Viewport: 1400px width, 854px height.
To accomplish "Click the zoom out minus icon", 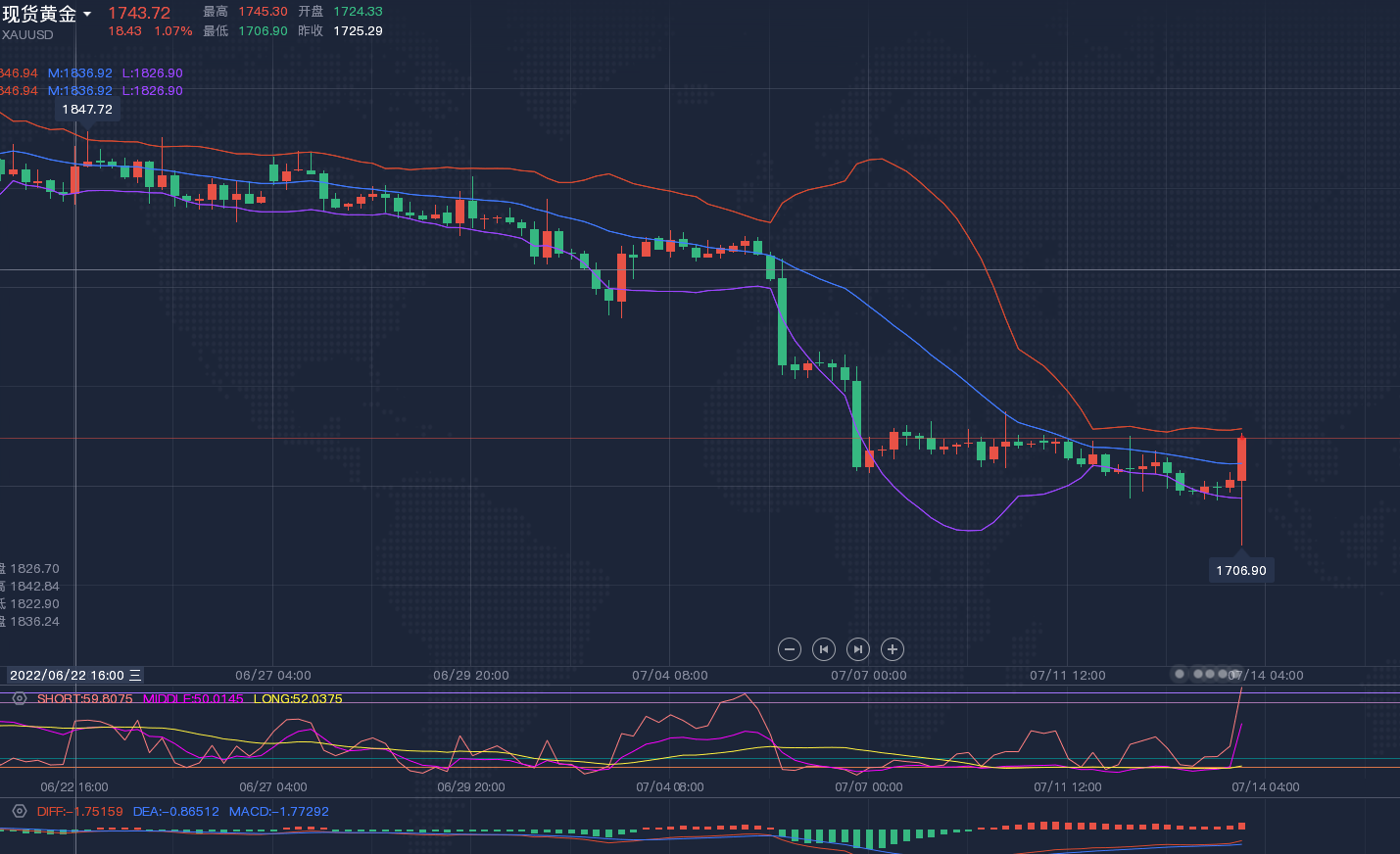I will pyautogui.click(x=790, y=649).
